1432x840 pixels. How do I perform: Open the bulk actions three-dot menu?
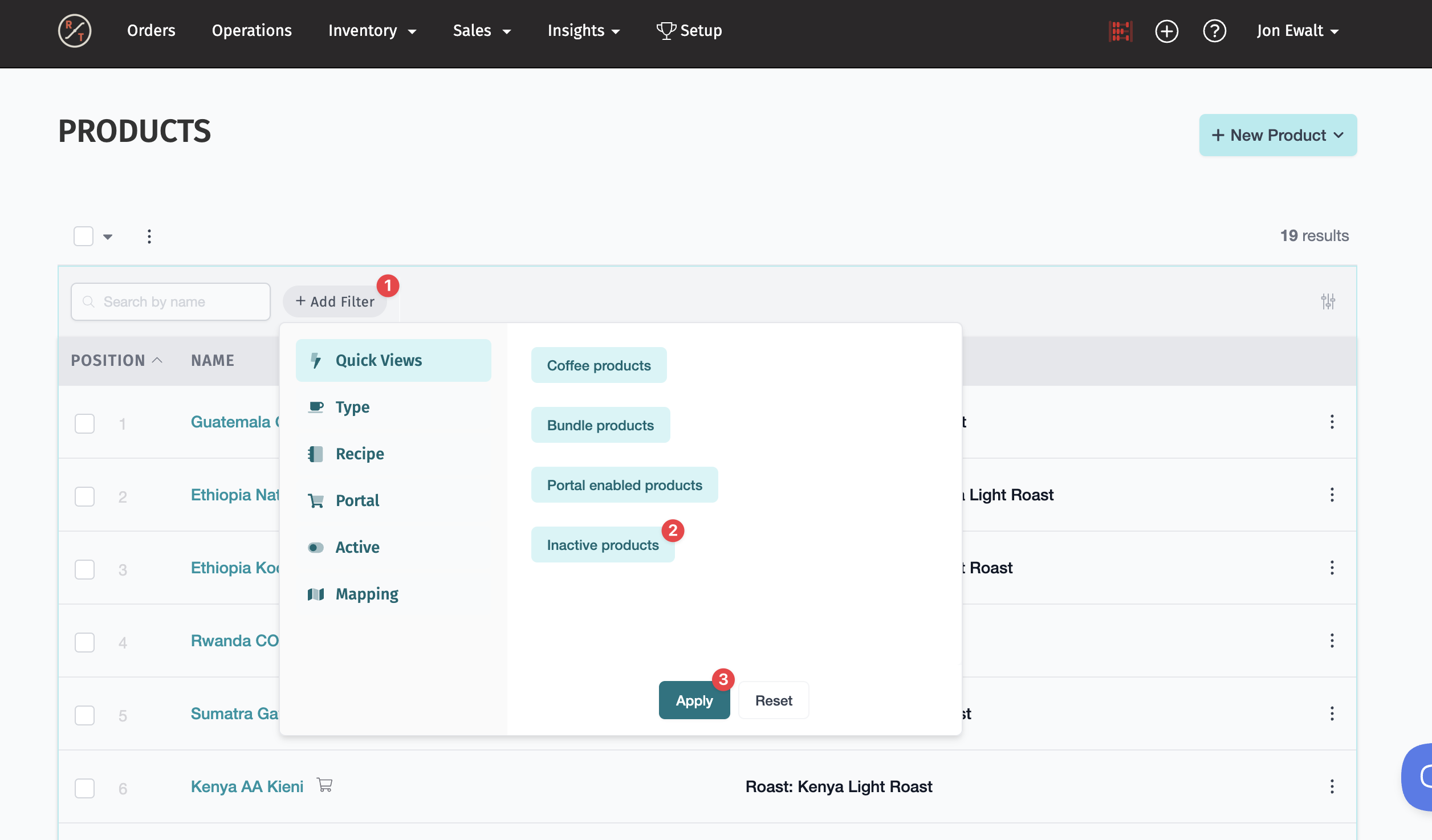point(149,236)
